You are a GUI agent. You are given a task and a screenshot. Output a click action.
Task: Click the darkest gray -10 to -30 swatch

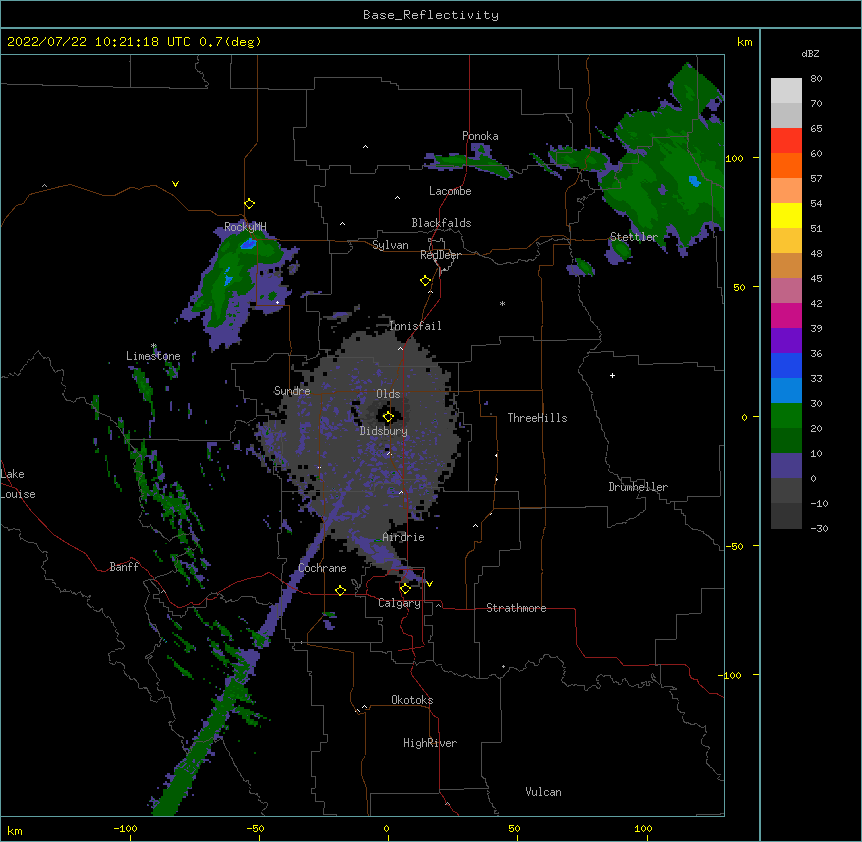coord(786,516)
